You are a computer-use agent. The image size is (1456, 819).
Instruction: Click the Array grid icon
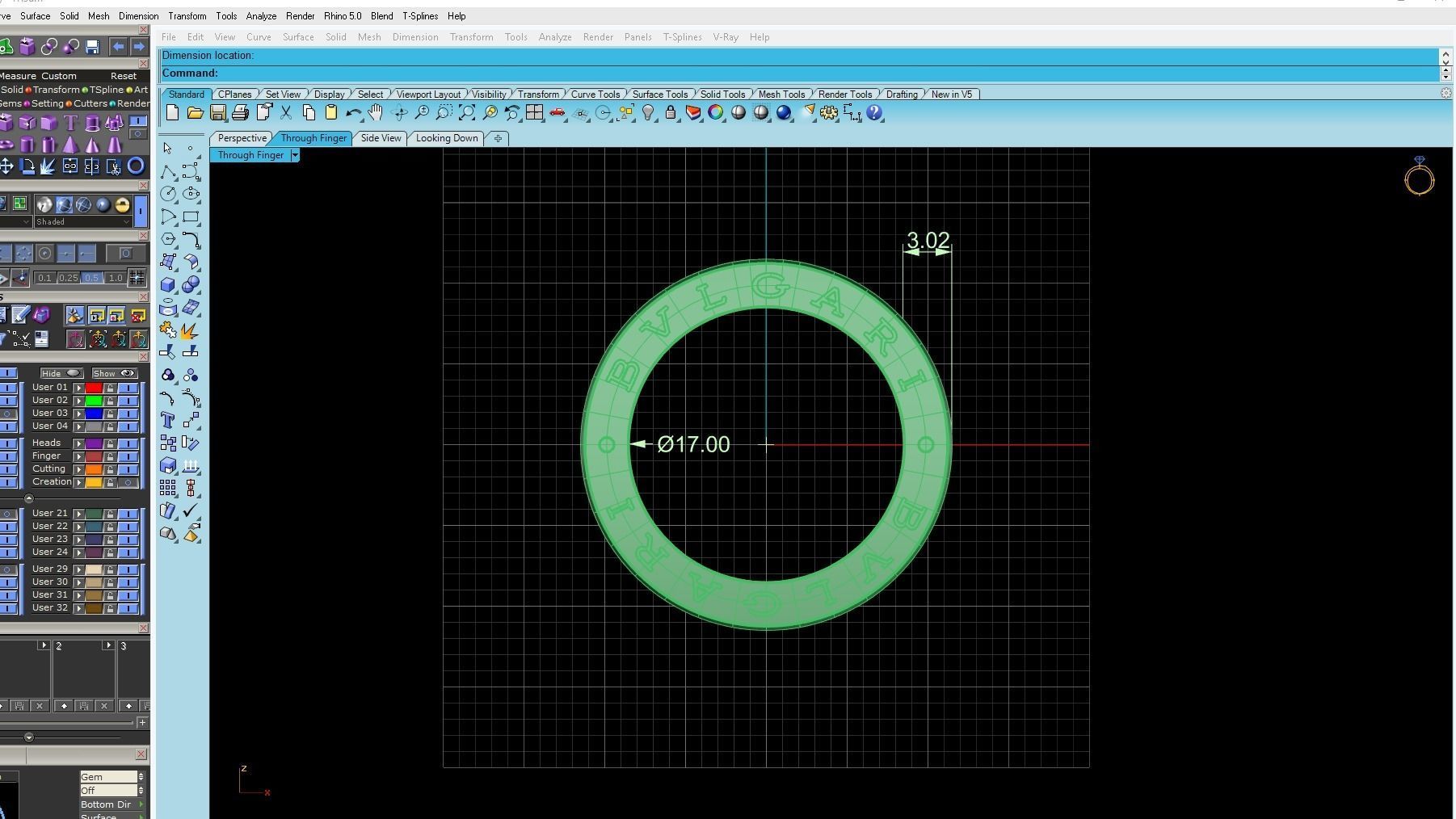168,488
